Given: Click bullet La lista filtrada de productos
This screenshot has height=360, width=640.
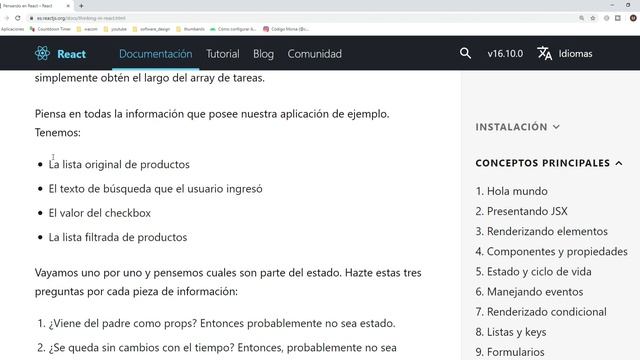Looking at the screenshot, I should tap(118, 237).
